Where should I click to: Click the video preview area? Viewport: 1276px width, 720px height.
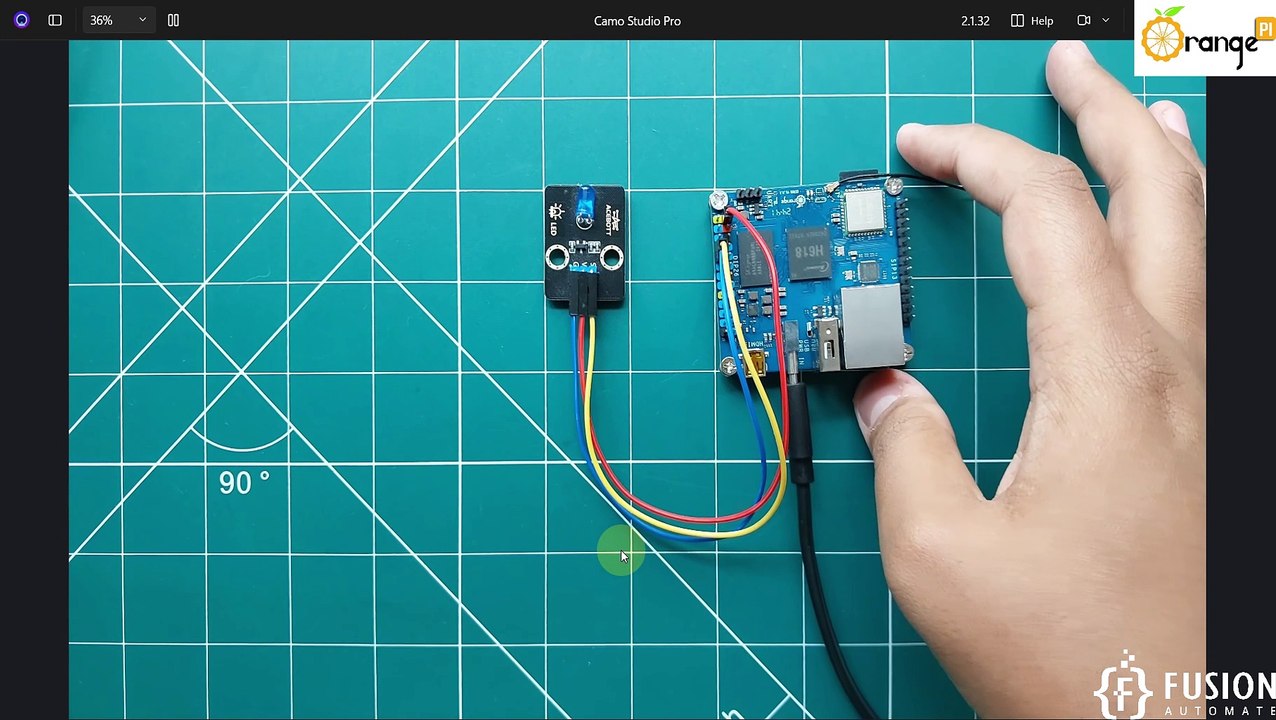[x=637, y=379]
